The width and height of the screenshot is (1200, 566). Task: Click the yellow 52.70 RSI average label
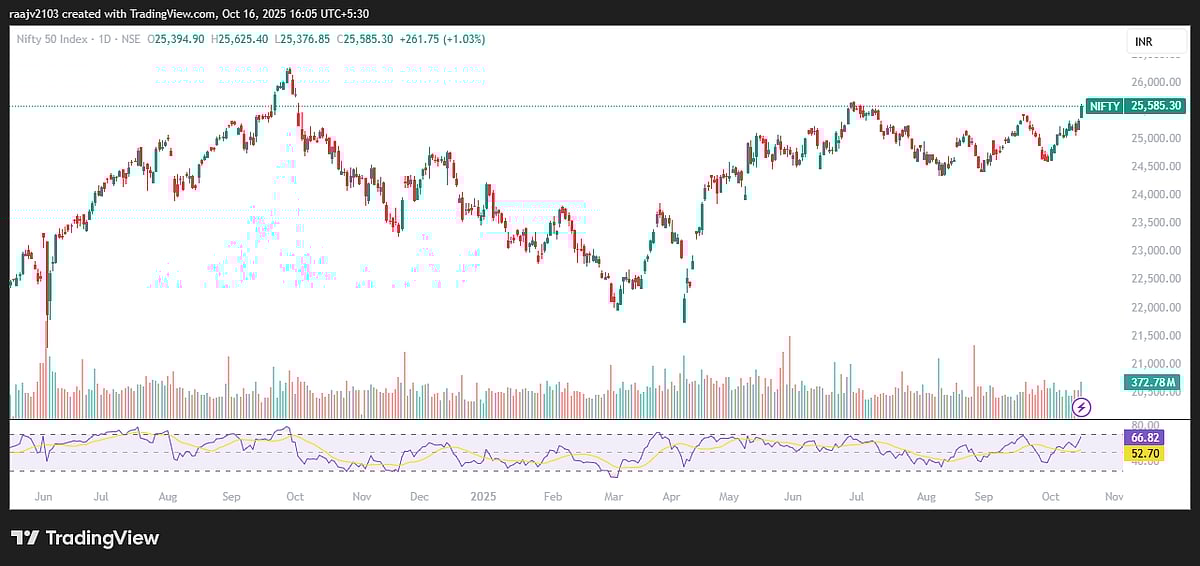tap(1143, 452)
